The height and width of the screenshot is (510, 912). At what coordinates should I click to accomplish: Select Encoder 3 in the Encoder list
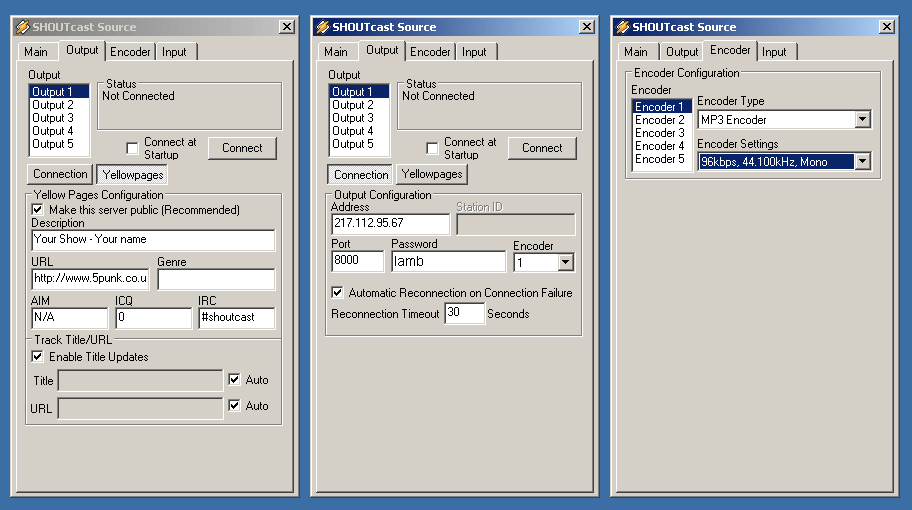660,133
